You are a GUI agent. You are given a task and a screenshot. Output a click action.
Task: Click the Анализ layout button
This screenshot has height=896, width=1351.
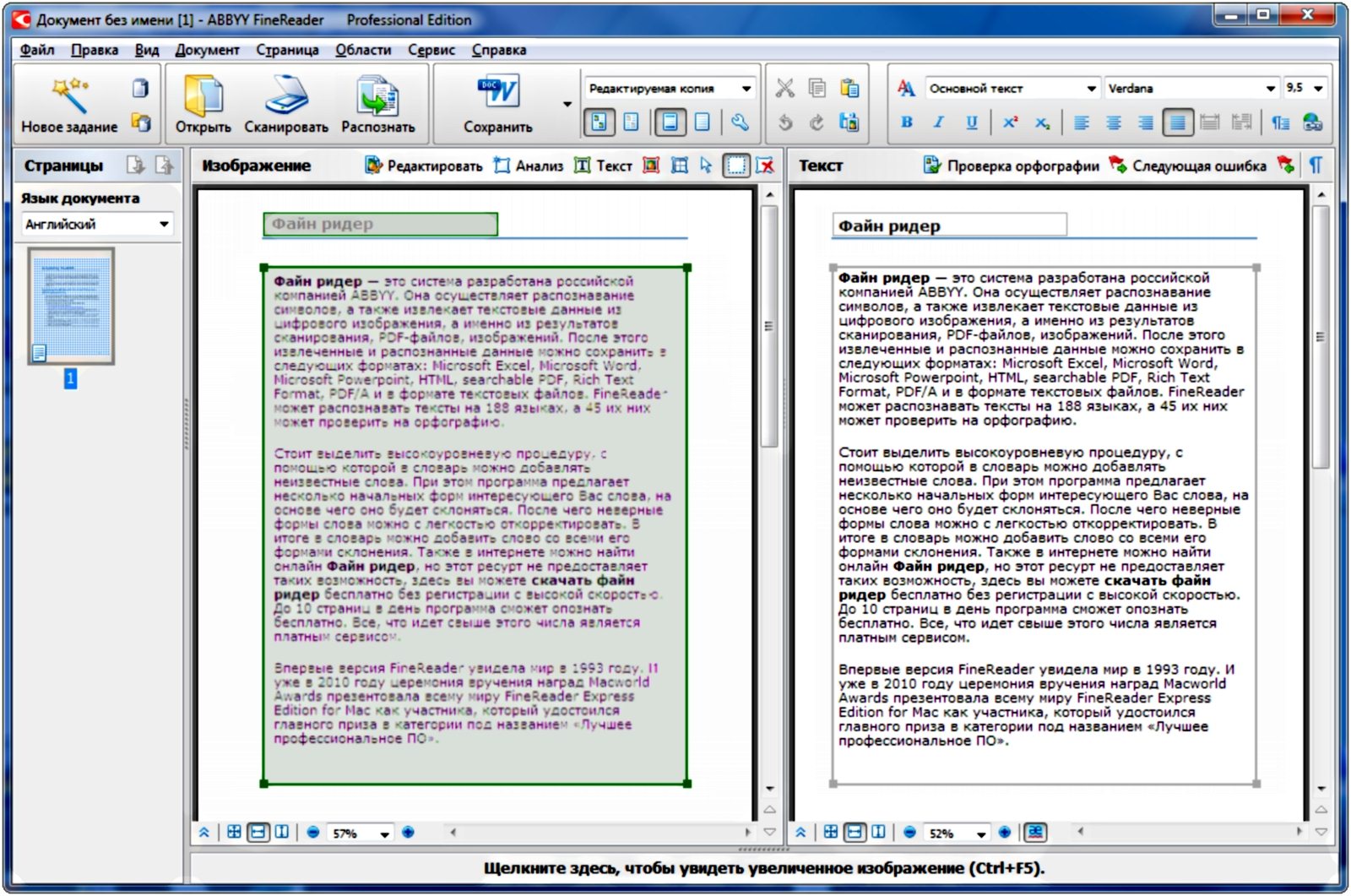click(529, 166)
